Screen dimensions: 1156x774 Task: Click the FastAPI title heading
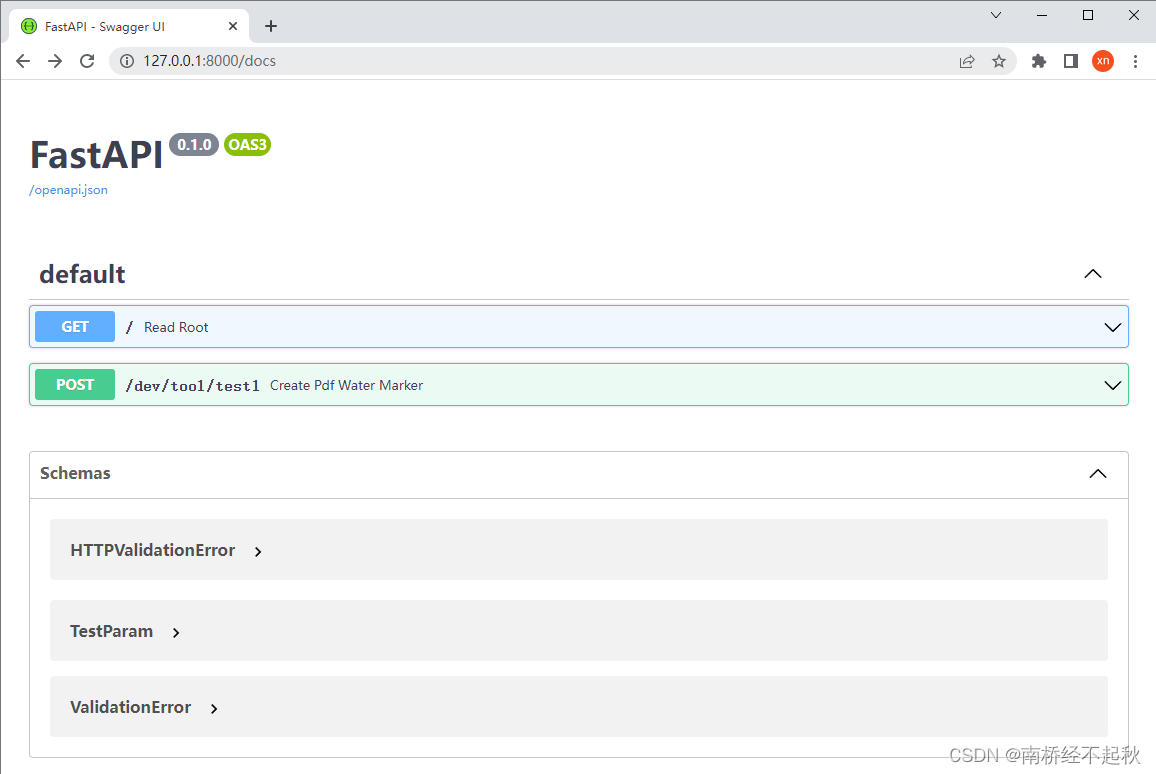(x=96, y=155)
